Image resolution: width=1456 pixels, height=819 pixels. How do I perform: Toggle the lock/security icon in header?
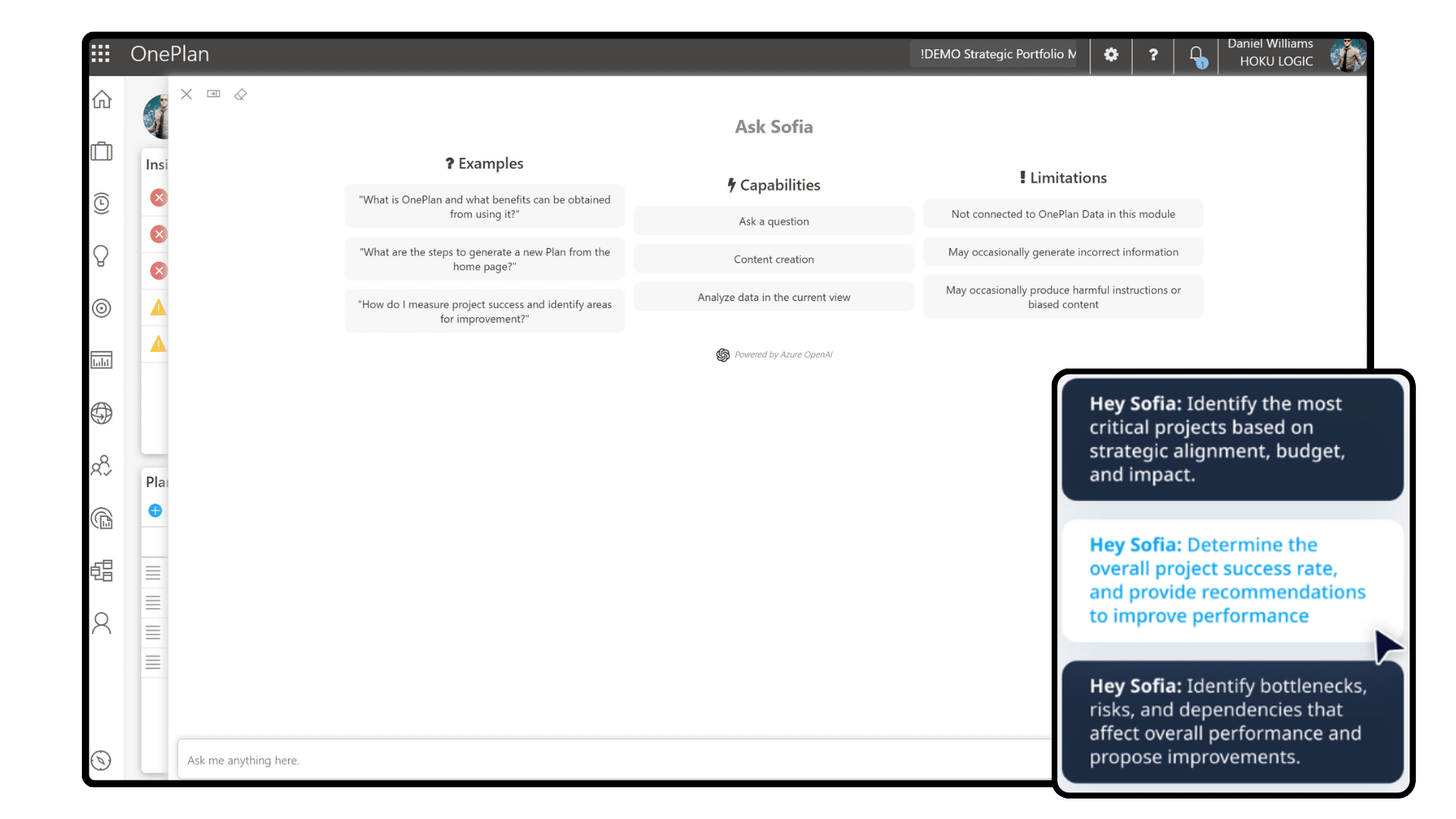(x=1195, y=54)
